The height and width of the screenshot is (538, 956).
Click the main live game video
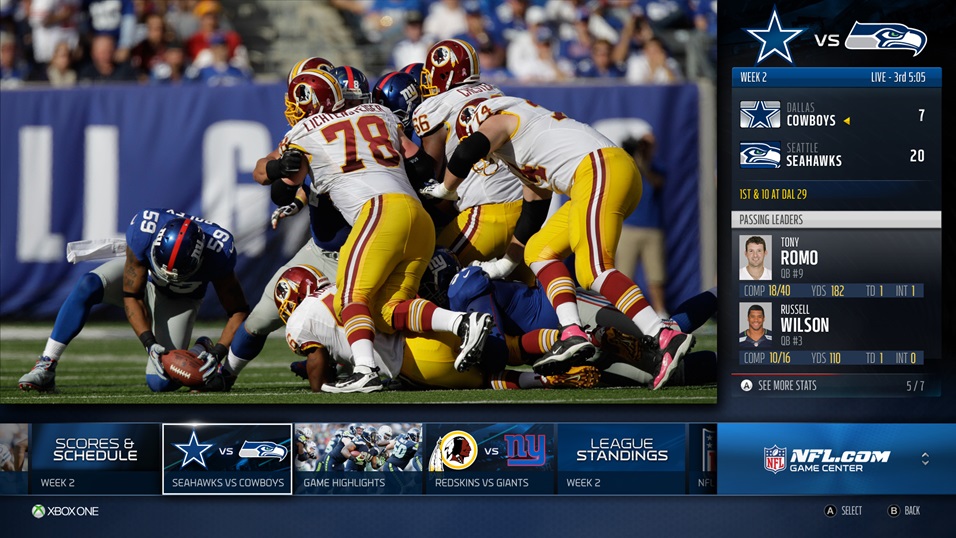[x=358, y=201]
